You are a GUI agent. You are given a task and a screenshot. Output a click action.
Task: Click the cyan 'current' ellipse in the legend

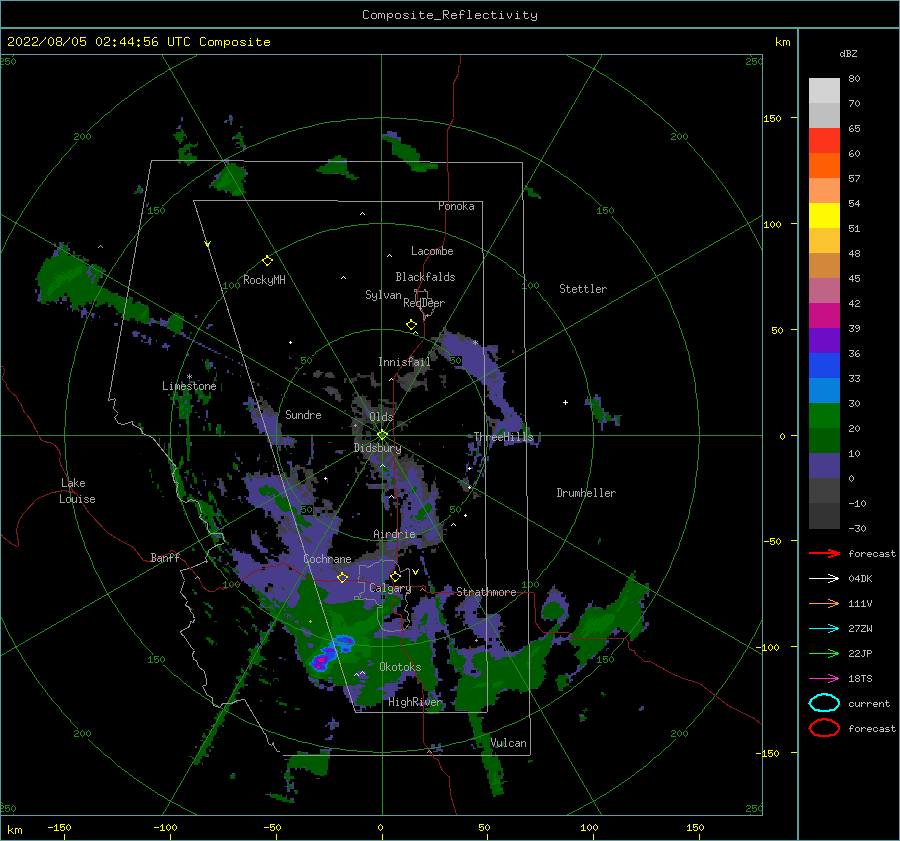pyautogui.click(x=824, y=703)
